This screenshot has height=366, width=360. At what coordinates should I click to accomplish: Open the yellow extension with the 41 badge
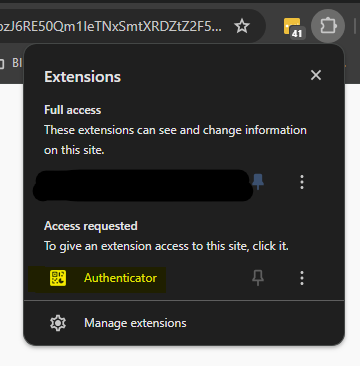tap(294, 27)
